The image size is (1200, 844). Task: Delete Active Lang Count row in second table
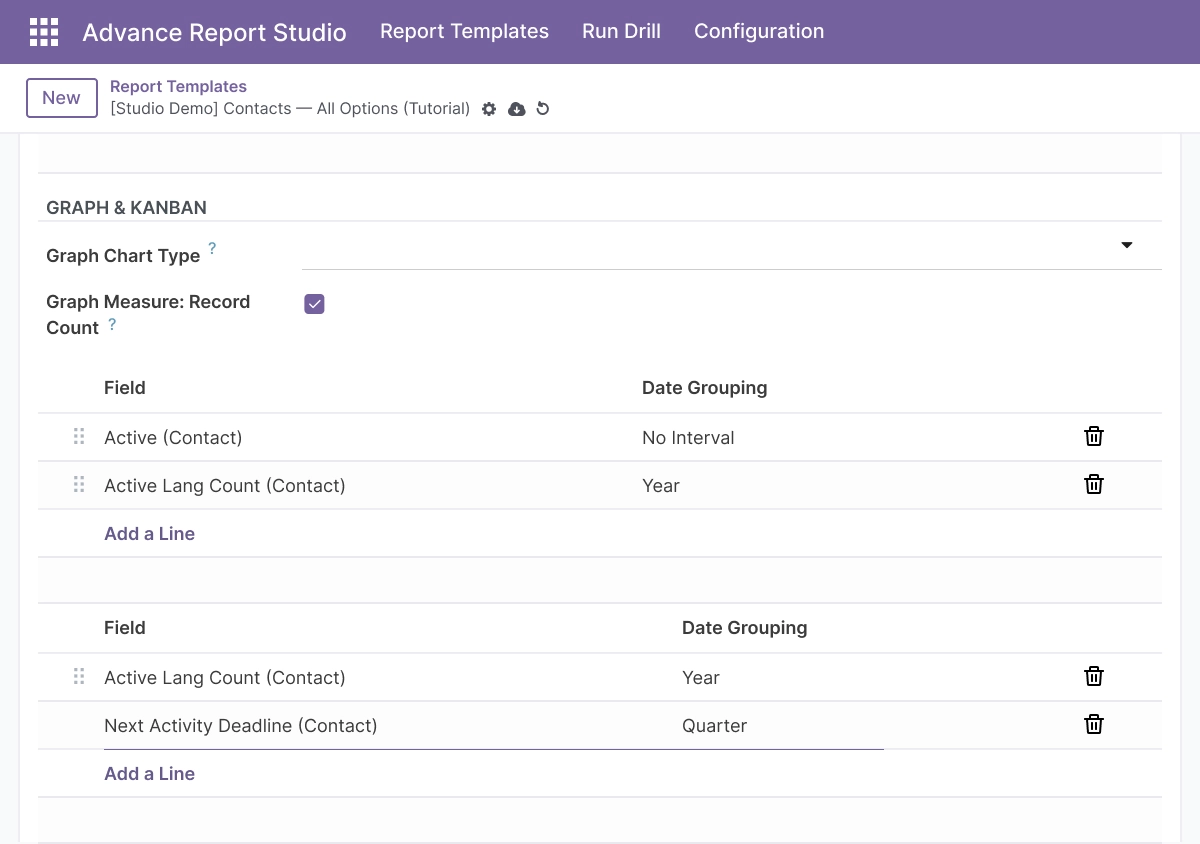coord(1094,676)
